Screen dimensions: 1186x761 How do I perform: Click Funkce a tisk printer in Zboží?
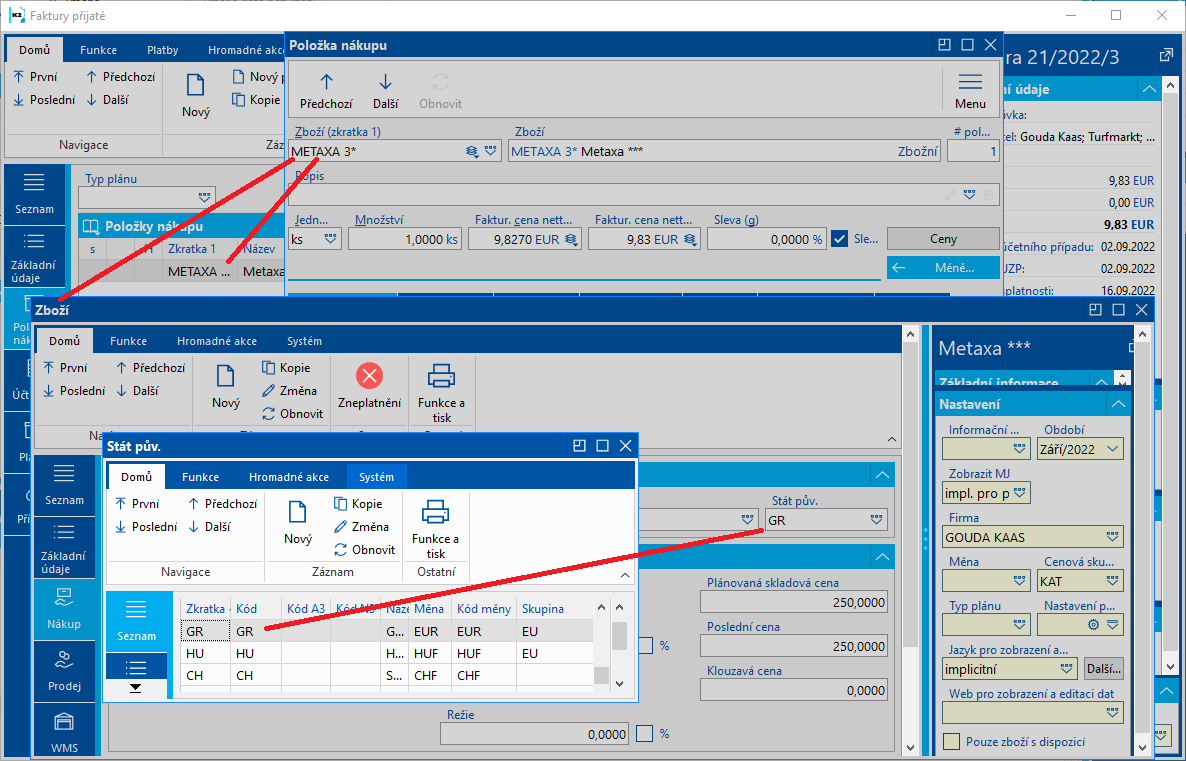[441, 375]
